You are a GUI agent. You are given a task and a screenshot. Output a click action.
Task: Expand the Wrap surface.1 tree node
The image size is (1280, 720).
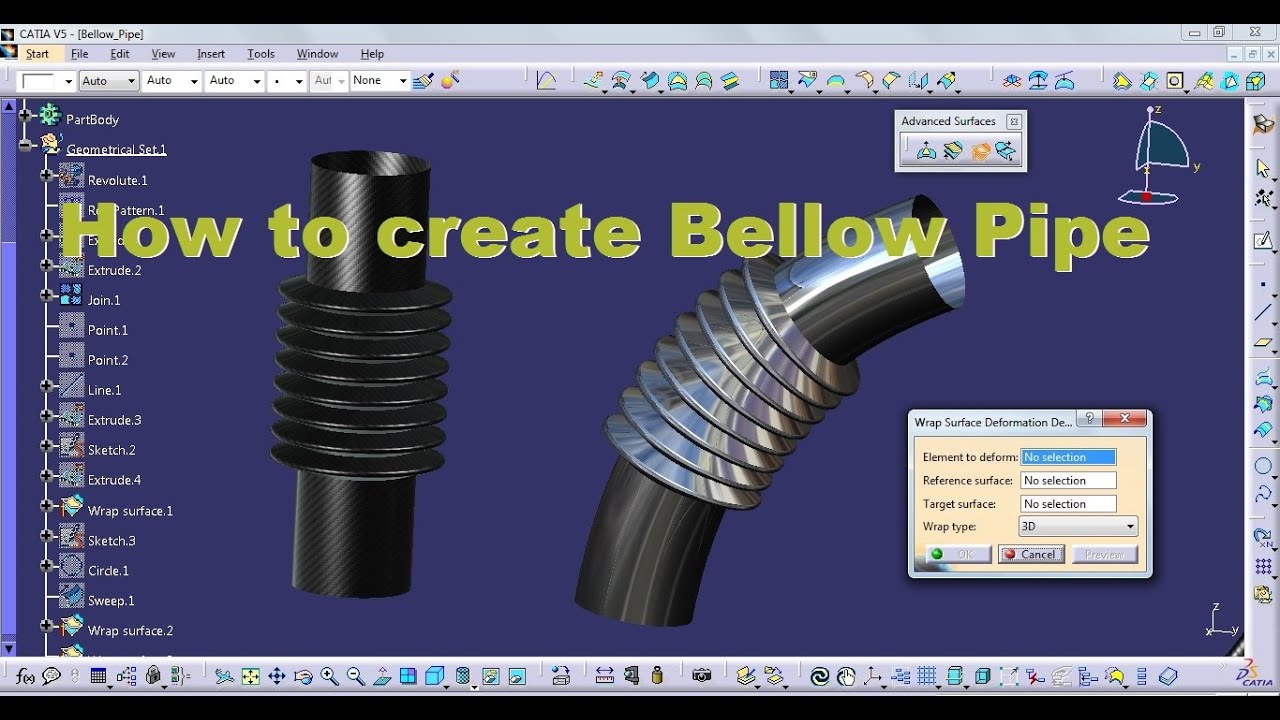point(46,506)
